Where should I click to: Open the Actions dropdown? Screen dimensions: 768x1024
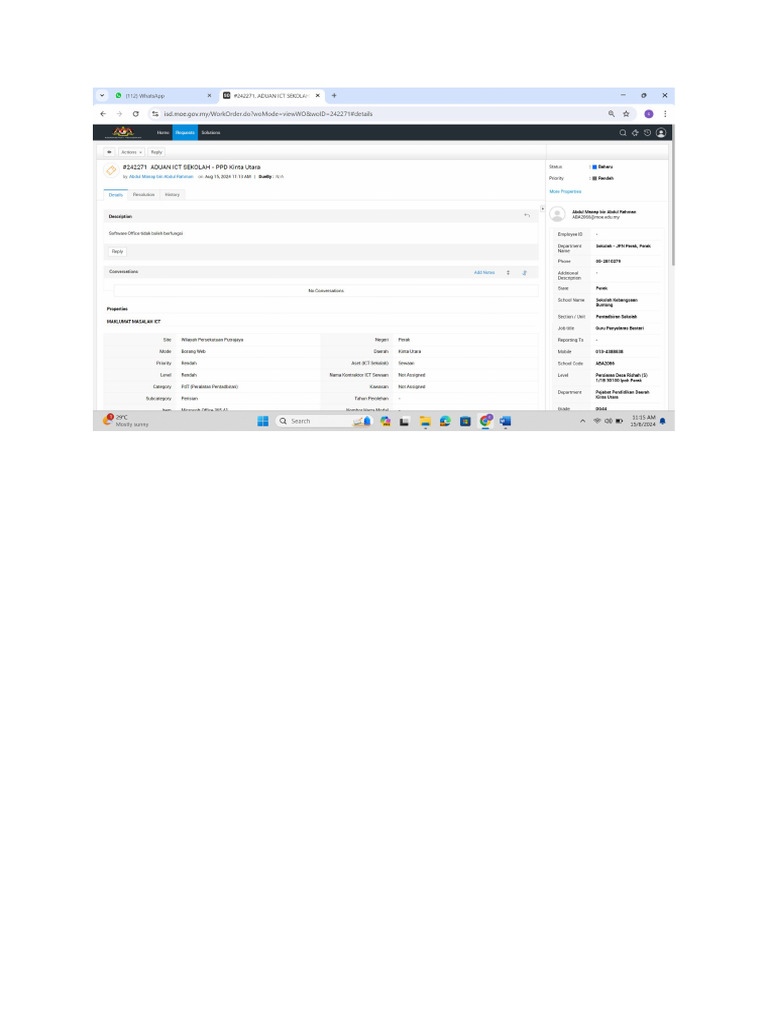tap(131, 152)
